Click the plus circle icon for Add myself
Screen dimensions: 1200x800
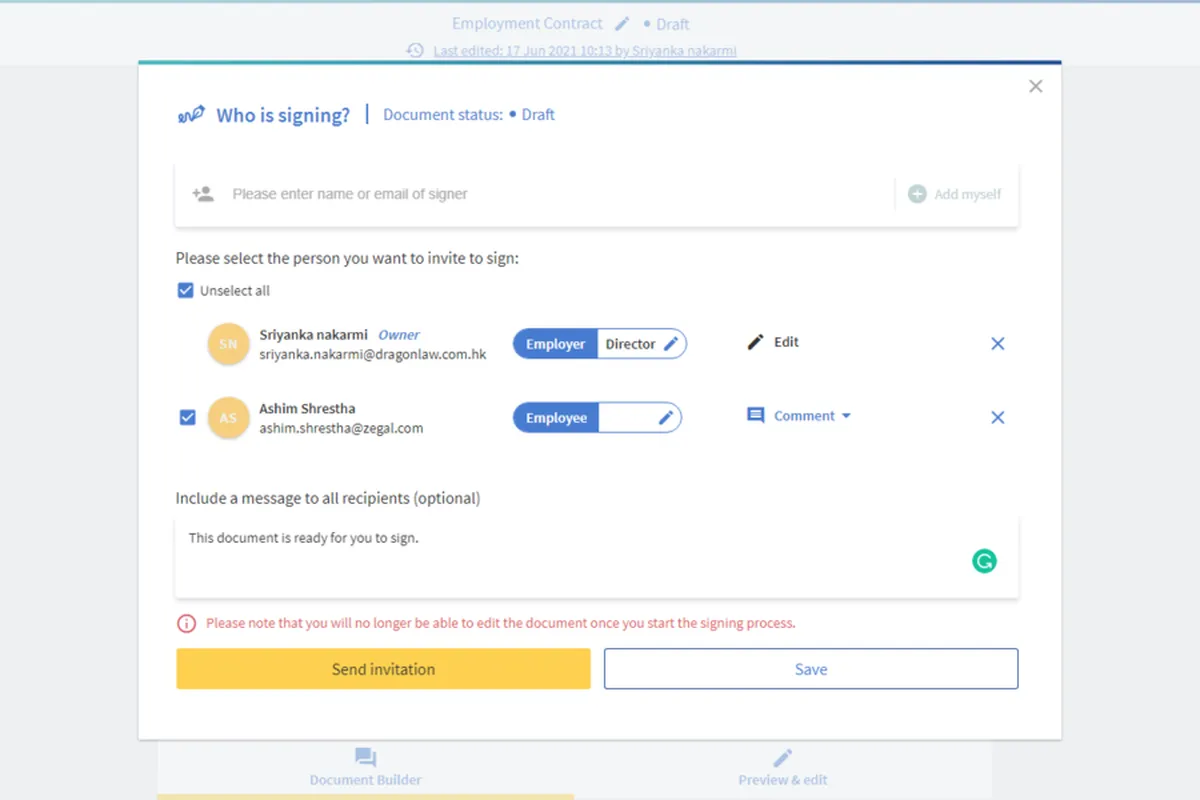pos(917,194)
